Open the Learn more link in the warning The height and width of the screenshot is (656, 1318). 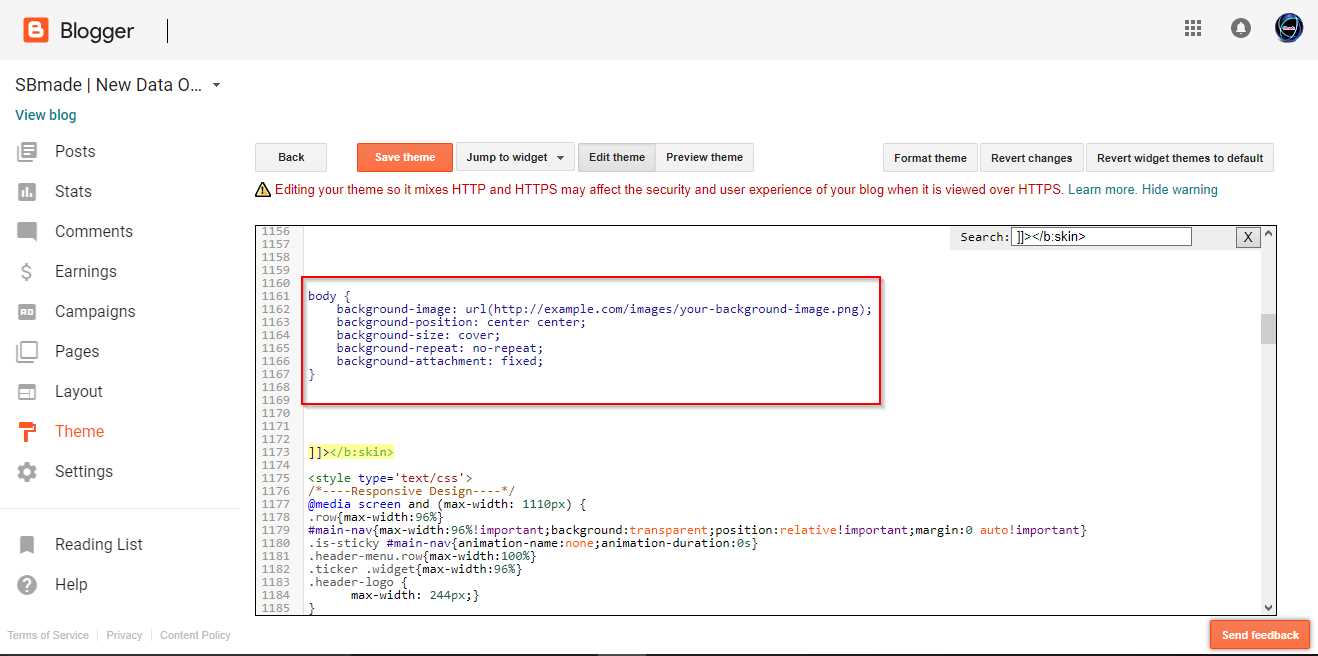coord(1099,189)
